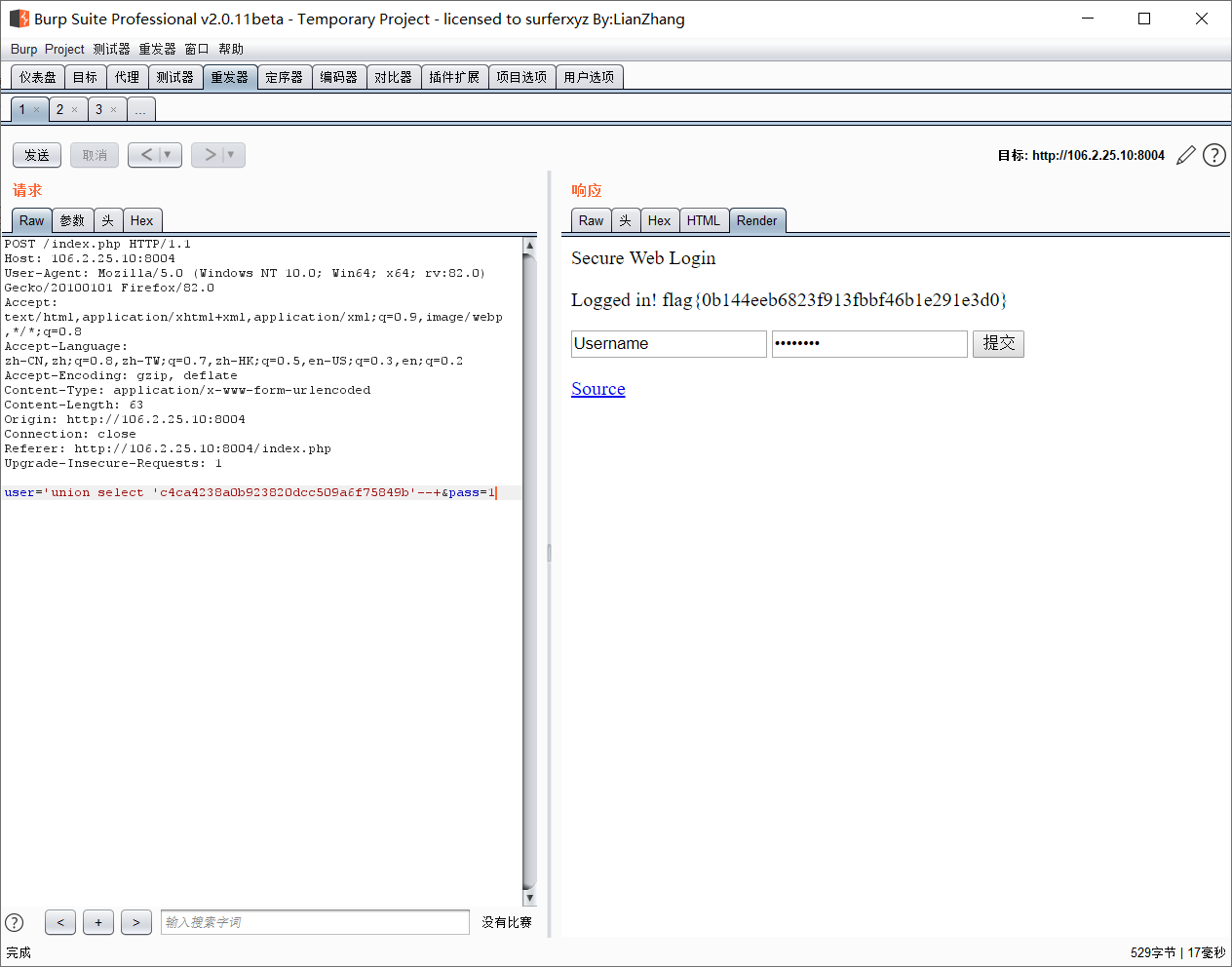Select the response Hex tab
The height and width of the screenshot is (967, 1232).
click(660, 220)
